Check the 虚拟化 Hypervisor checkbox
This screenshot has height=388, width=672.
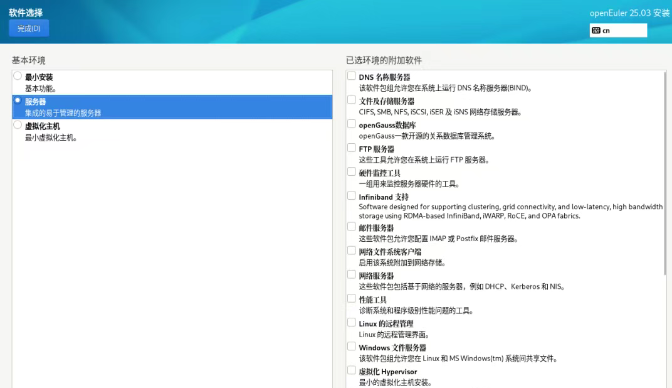[351, 370]
